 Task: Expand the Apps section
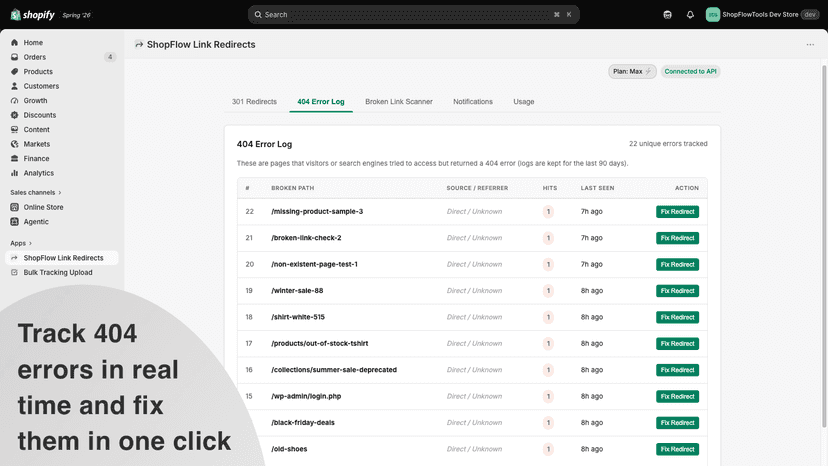click(x=21, y=243)
